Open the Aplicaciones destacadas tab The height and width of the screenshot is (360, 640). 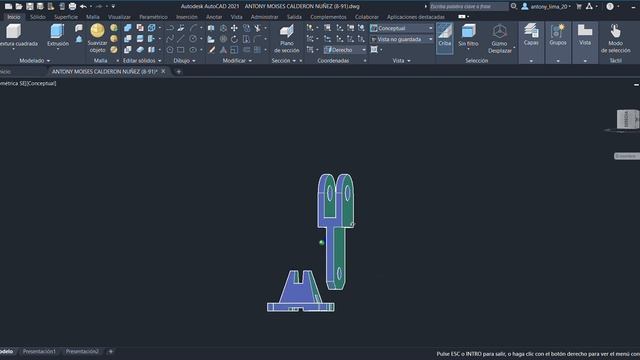[416, 17]
